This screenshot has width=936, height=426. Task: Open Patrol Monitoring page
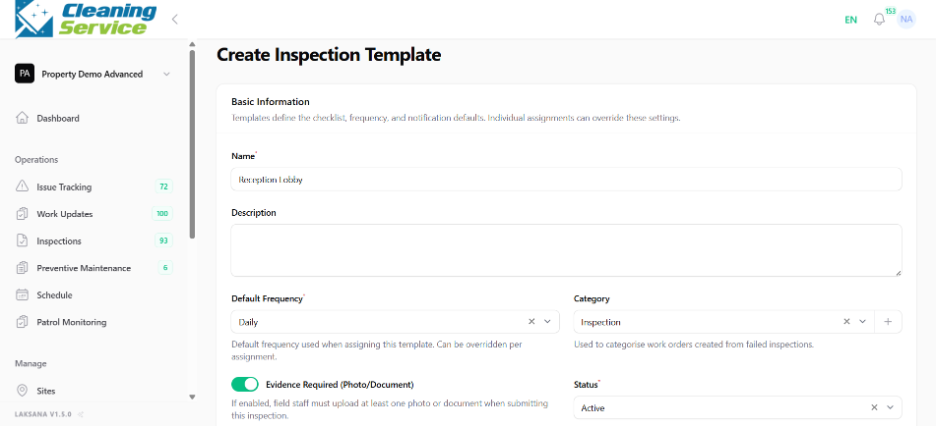(93, 322)
